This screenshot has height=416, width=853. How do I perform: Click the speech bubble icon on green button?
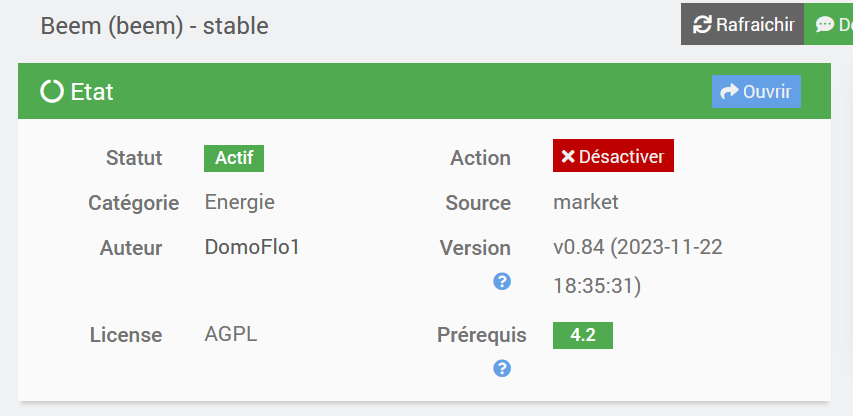coord(825,24)
